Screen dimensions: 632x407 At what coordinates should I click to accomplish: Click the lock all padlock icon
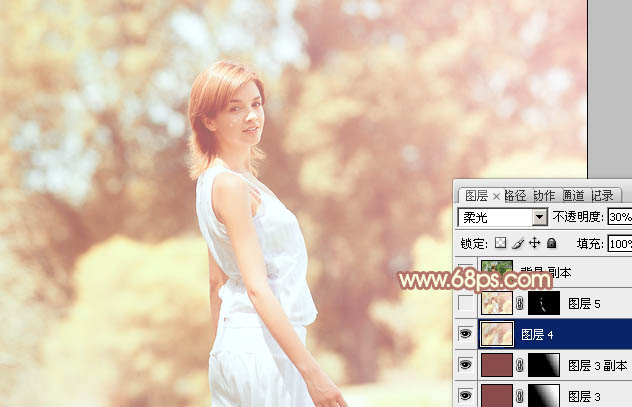[551, 243]
